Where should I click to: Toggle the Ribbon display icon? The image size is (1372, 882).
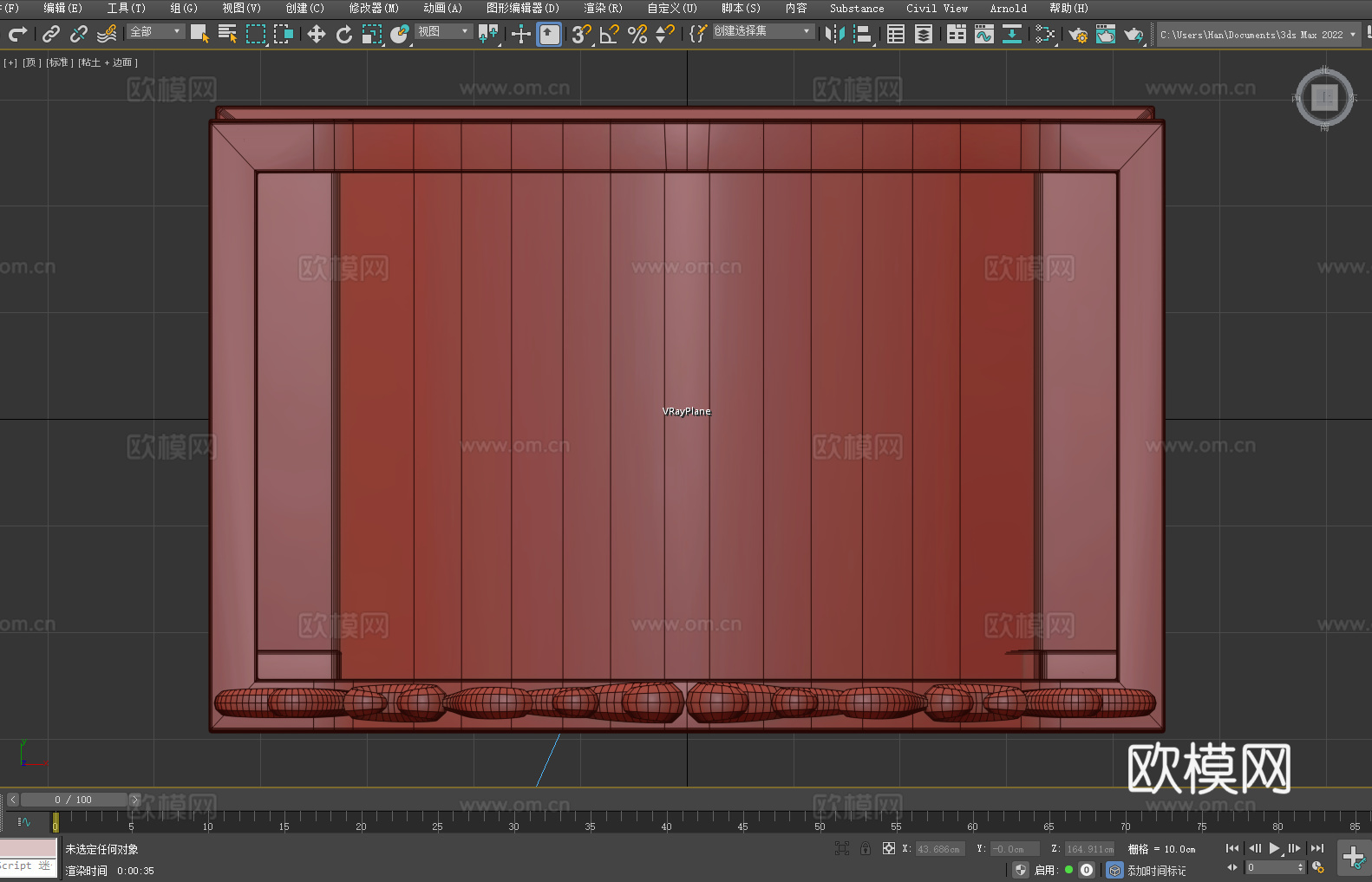957,34
